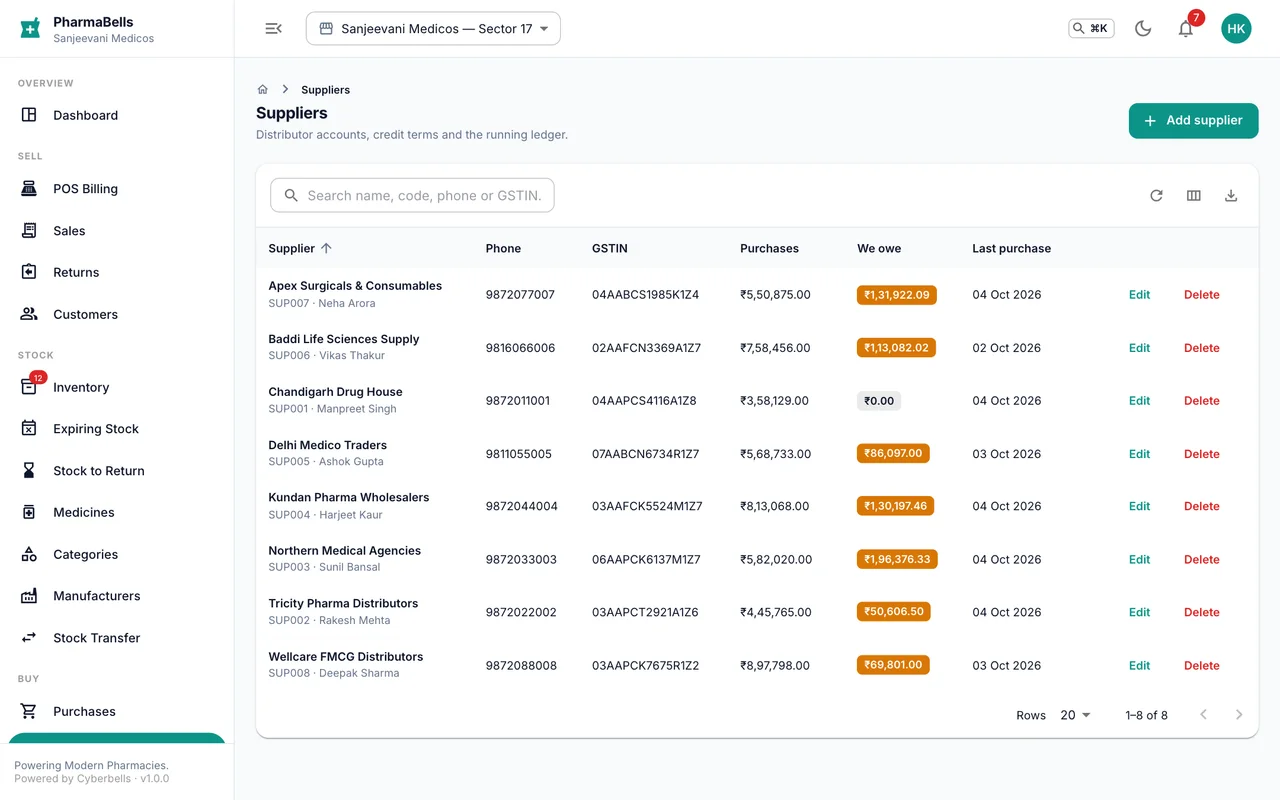Go to the next page of suppliers
The width and height of the screenshot is (1280, 800).
tap(1239, 715)
